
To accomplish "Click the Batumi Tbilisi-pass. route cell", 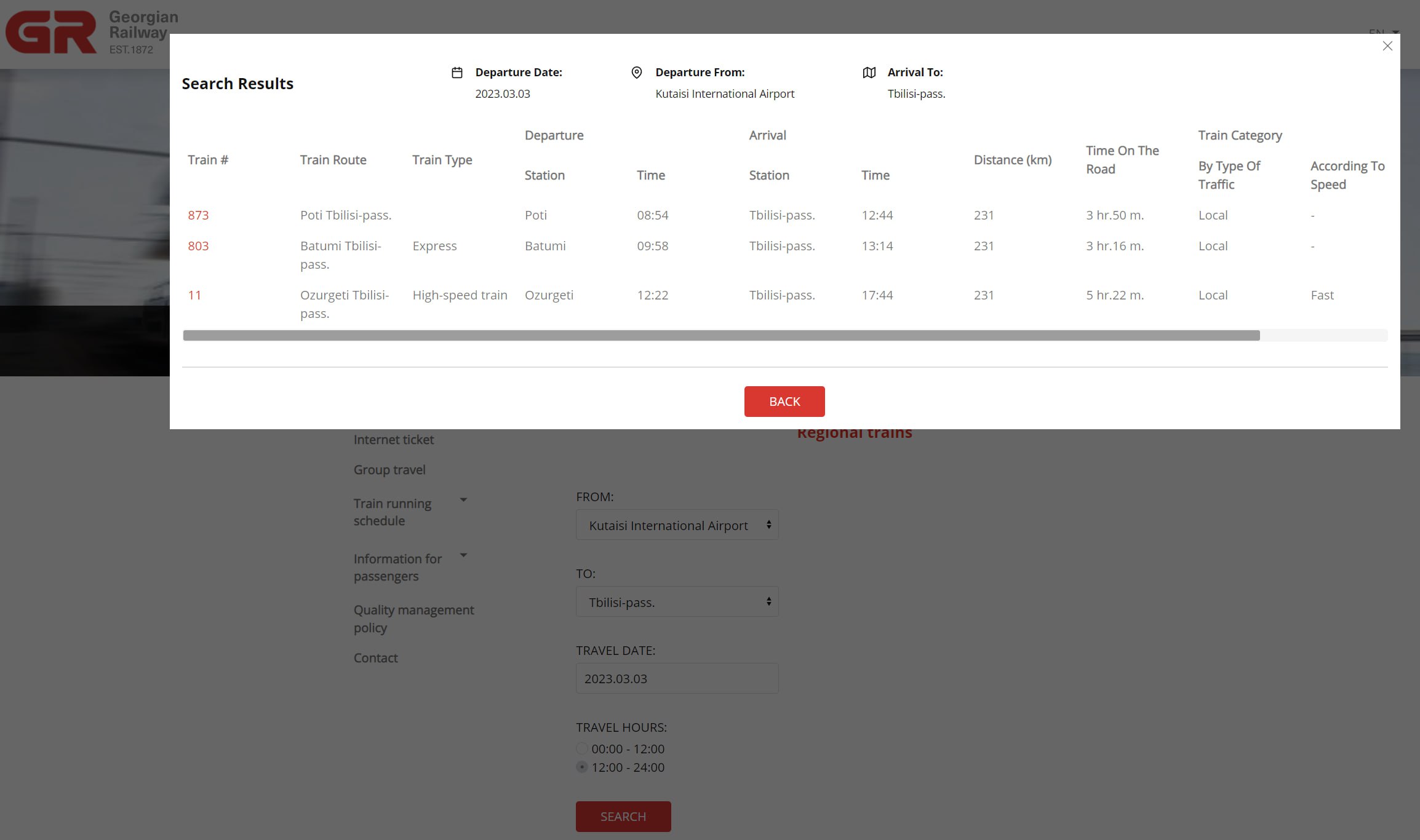I will click(341, 255).
